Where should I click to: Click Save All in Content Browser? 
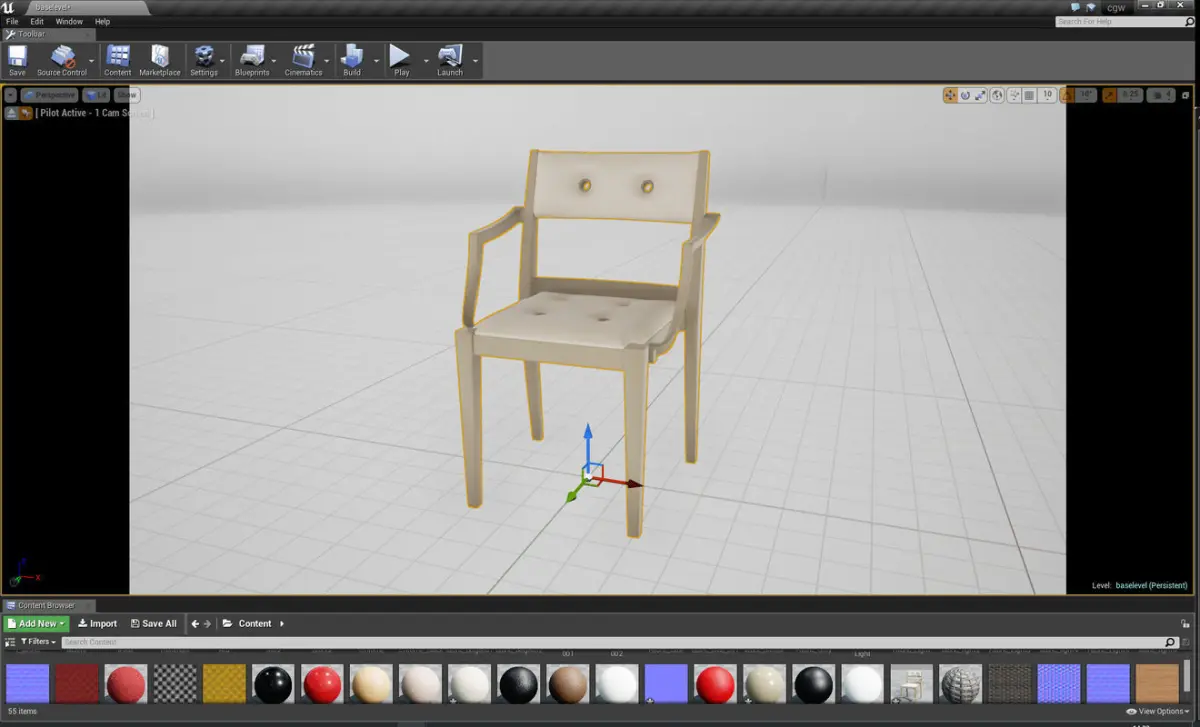pos(154,623)
